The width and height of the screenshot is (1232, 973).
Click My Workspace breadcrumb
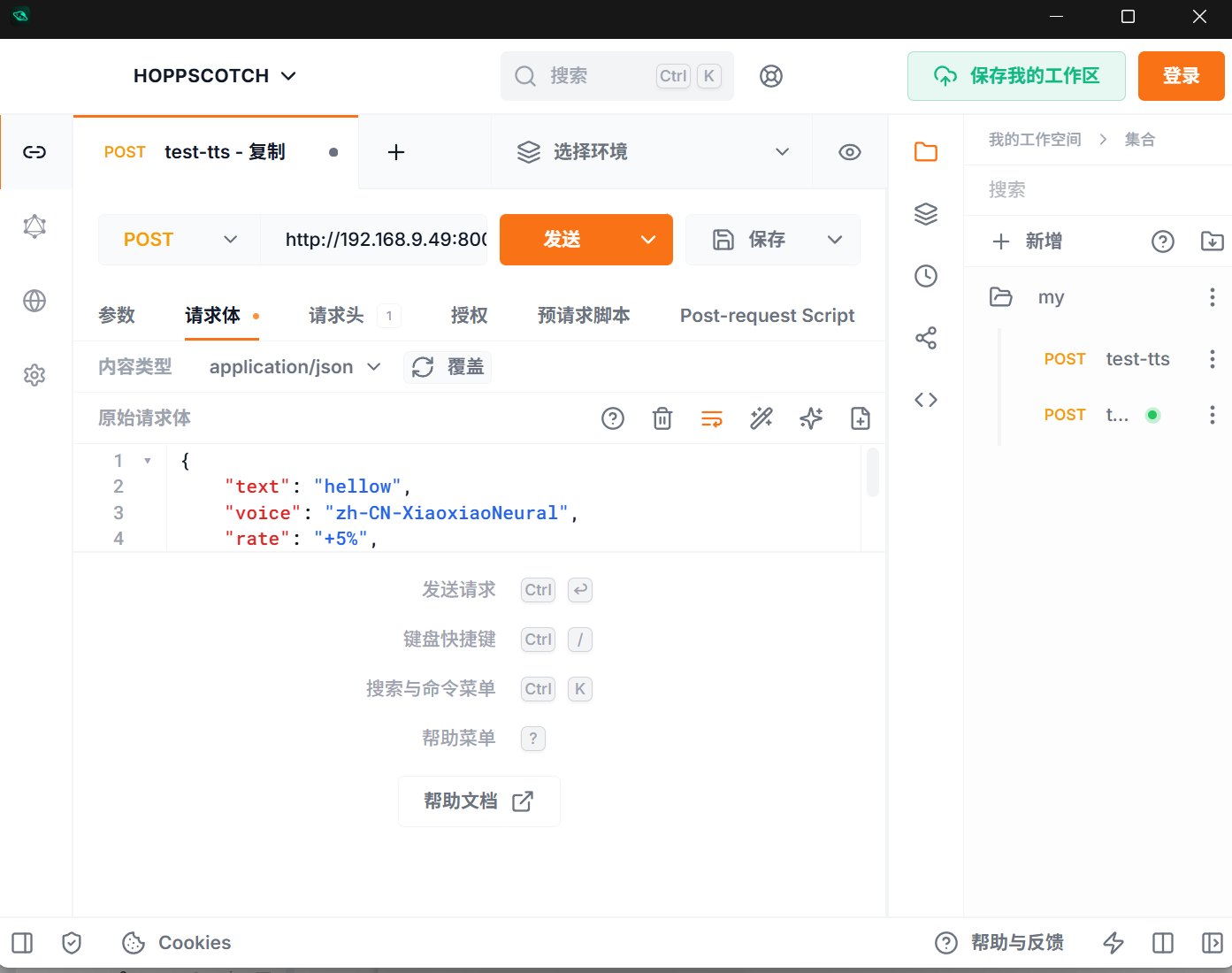coord(1035,140)
